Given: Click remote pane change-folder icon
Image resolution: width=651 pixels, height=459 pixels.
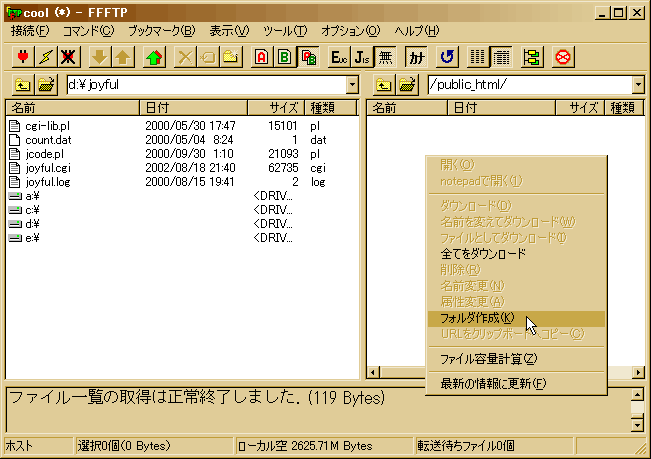Looking at the screenshot, I should [x=406, y=86].
